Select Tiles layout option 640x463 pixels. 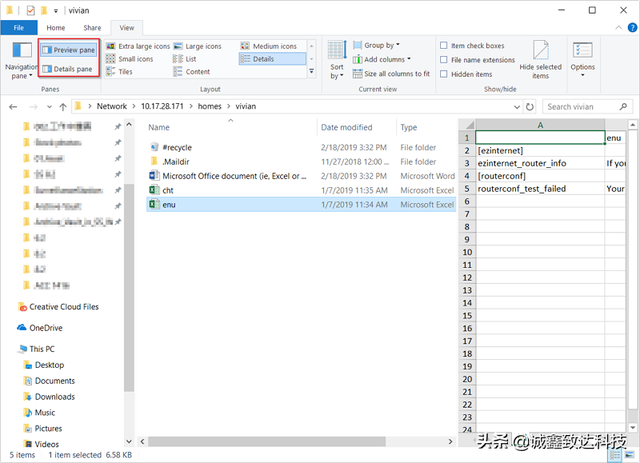119,71
